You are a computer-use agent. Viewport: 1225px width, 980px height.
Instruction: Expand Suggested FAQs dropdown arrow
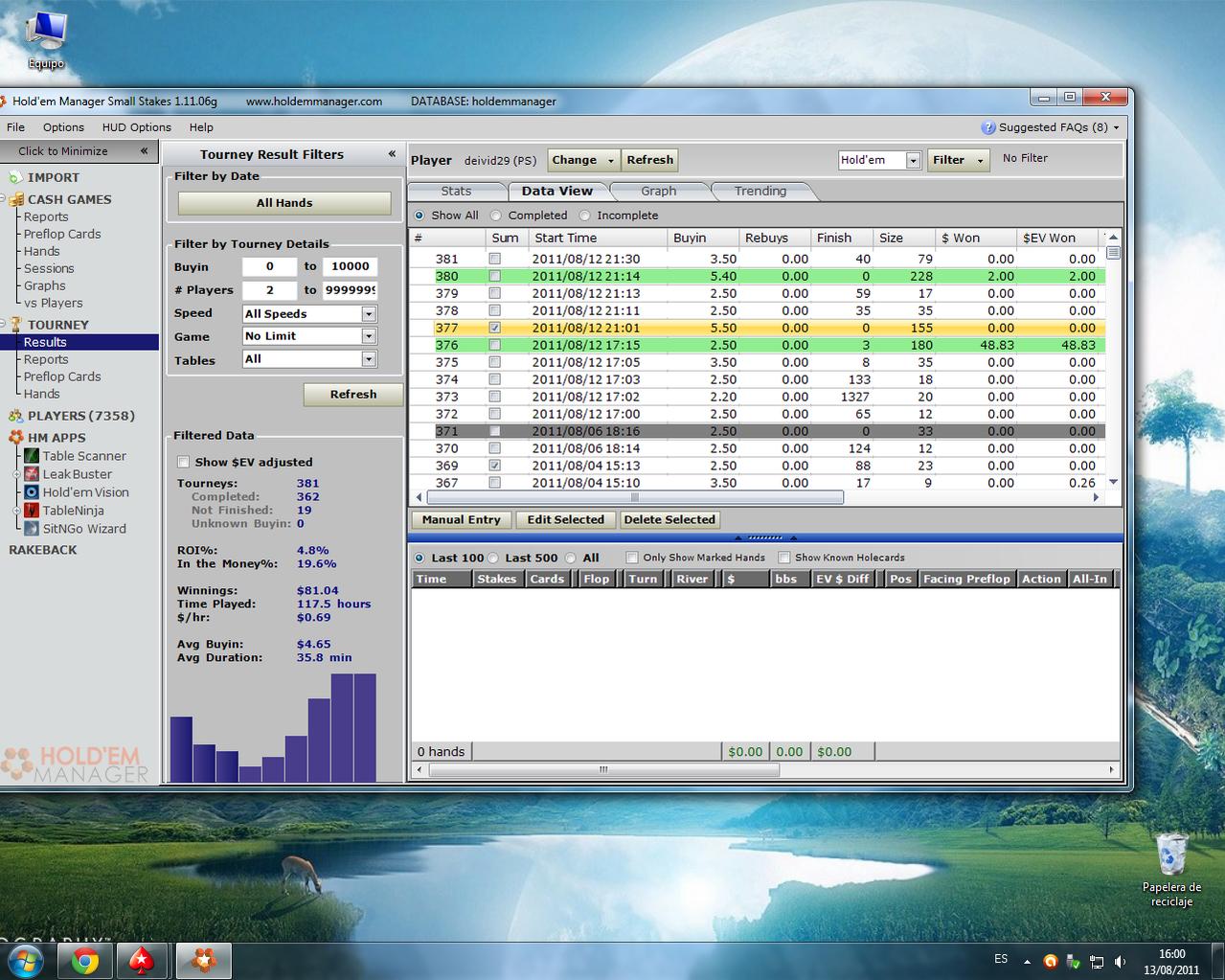1116,127
